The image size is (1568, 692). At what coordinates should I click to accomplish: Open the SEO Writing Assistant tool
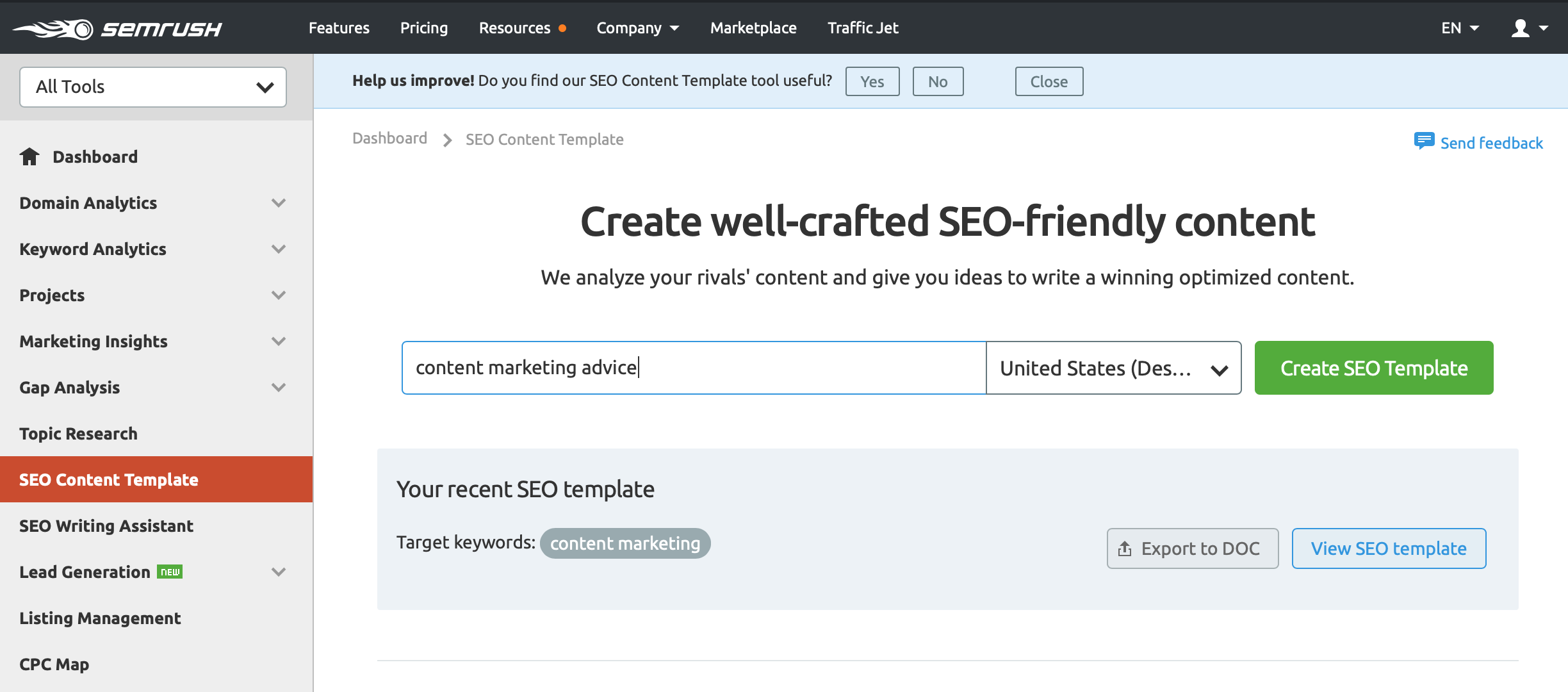pyautogui.click(x=106, y=525)
